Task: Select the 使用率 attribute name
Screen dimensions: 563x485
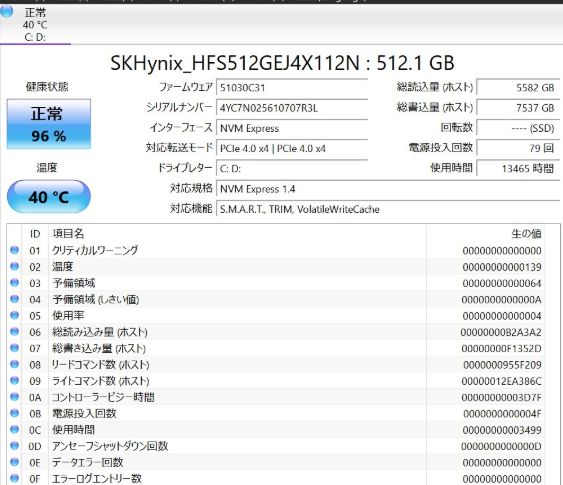Action: coord(68,316)
